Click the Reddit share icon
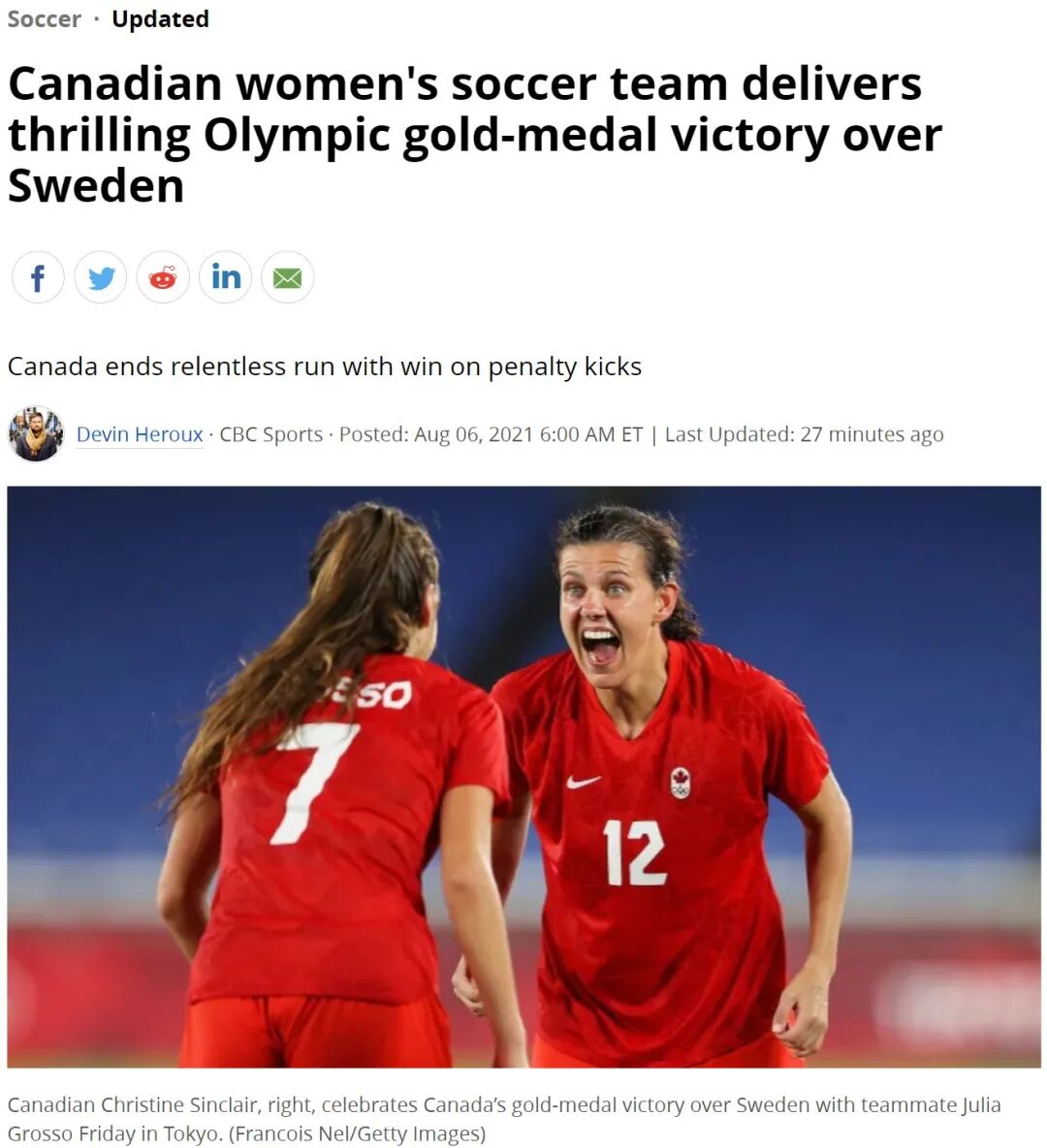The height and width of the screenshot is (1148, 1047). (163, 277)
